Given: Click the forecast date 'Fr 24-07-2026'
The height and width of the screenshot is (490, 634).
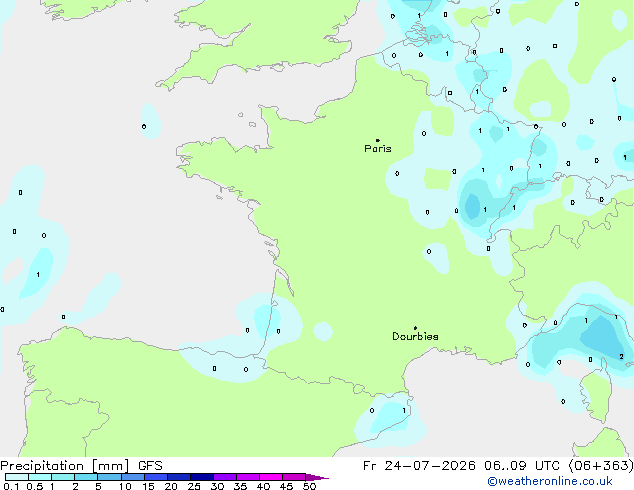Looking at the screenshot, I should click(x=419, y=466).
